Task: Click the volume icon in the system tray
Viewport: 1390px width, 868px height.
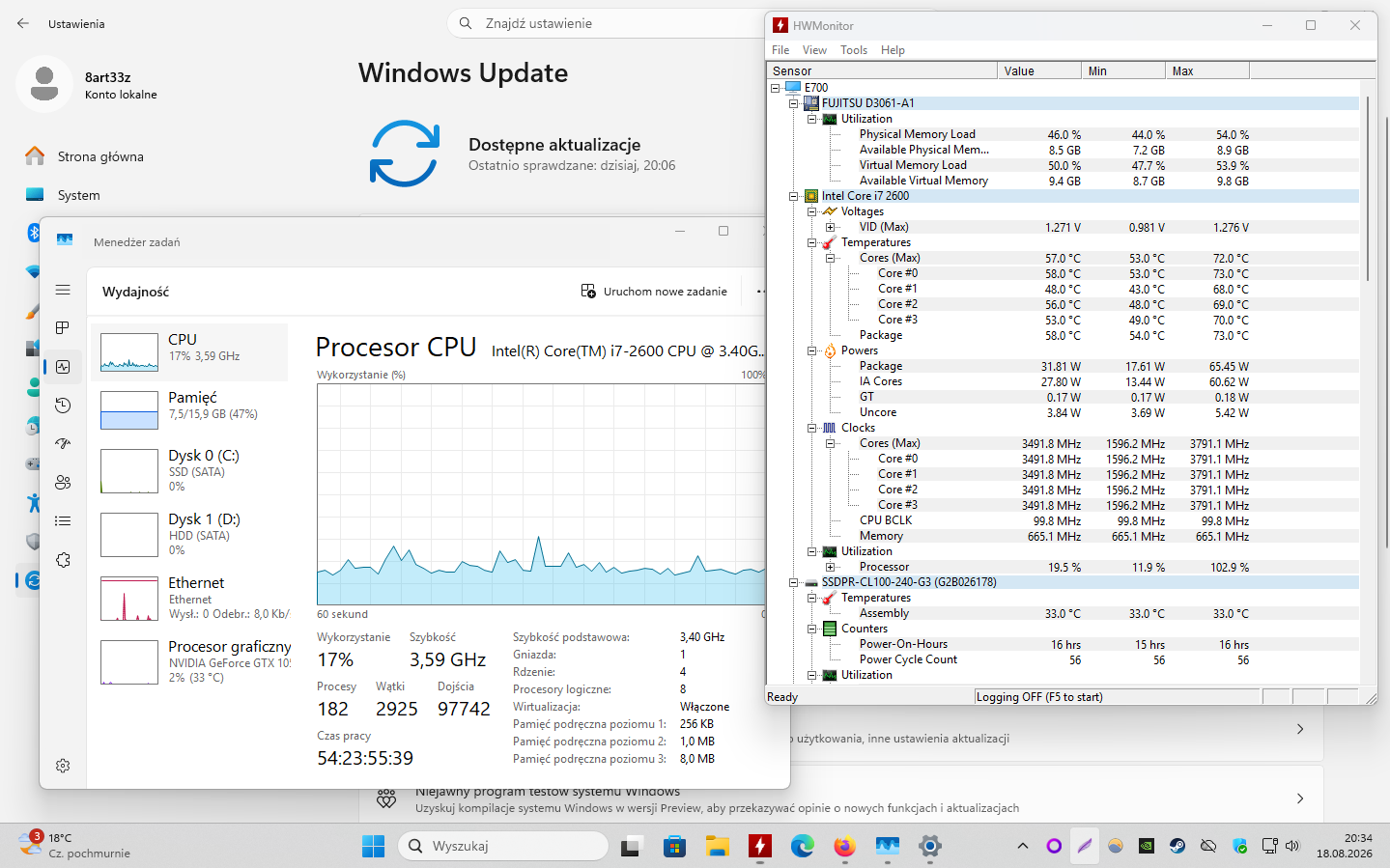Action: click(x=1293, y=846)
